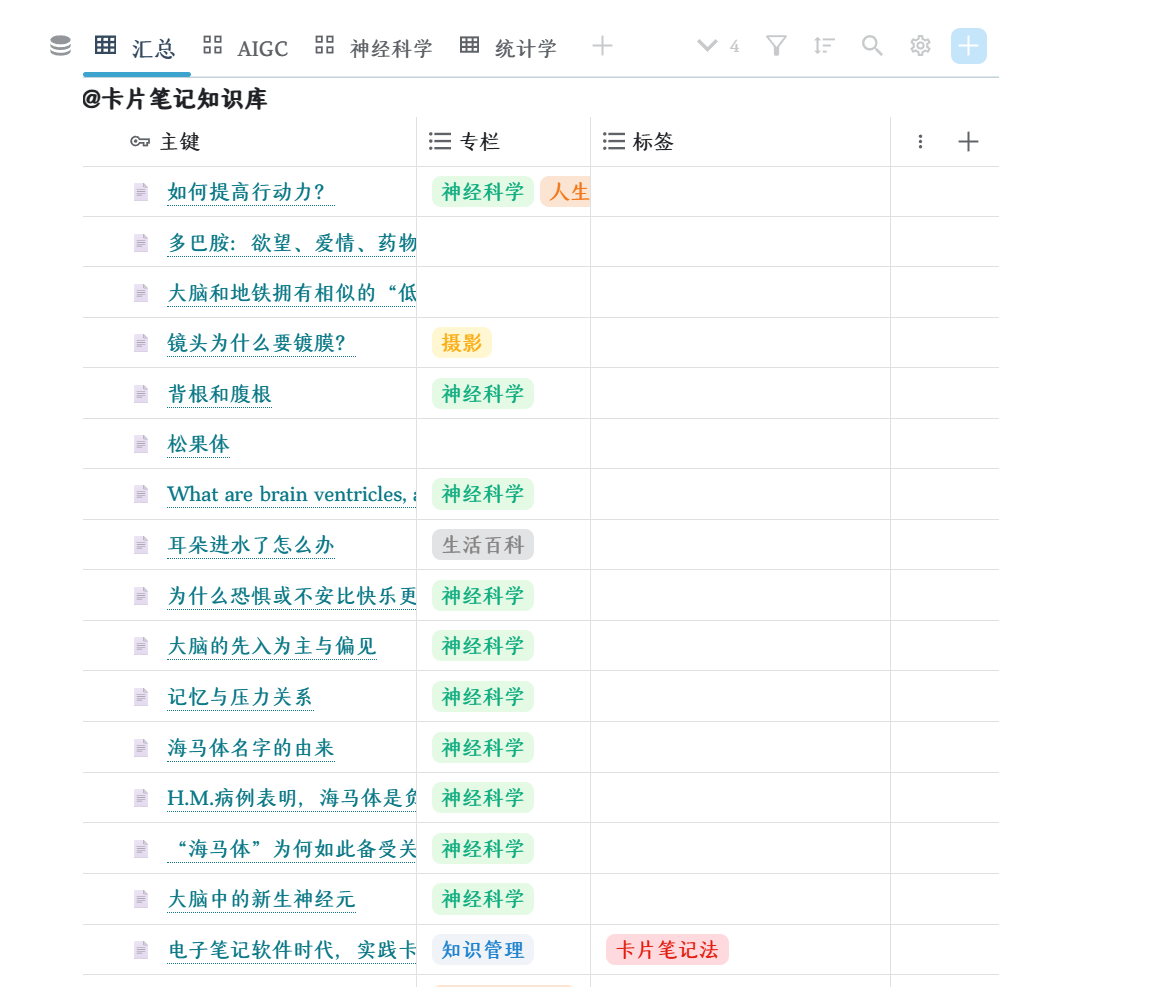The height and width of the screenshot is (987, 1156).
Task: Open the sort icon in the toolbar
Action: [x=824, y=45]
